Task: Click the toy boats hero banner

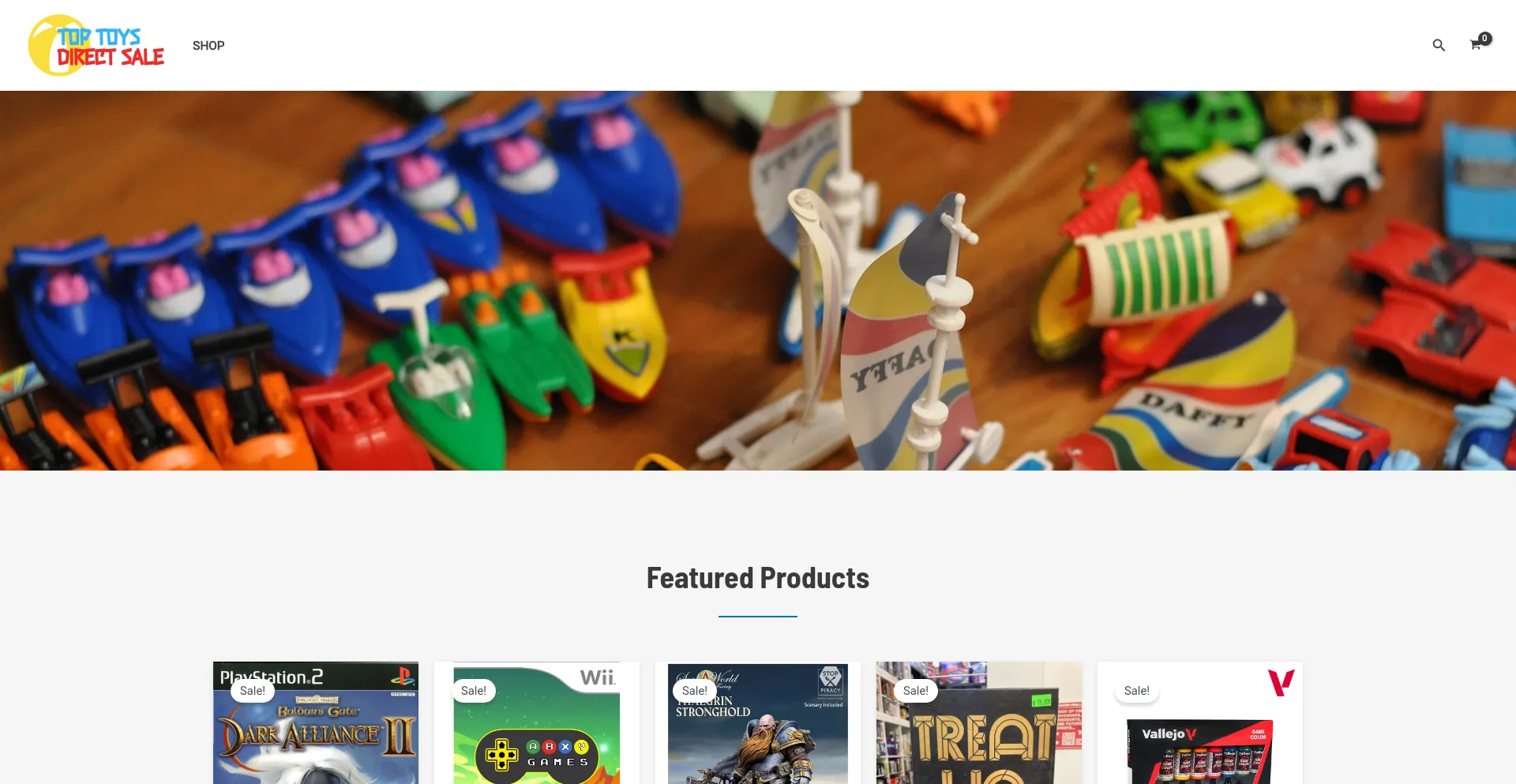Action: click(x=758, y=280)
